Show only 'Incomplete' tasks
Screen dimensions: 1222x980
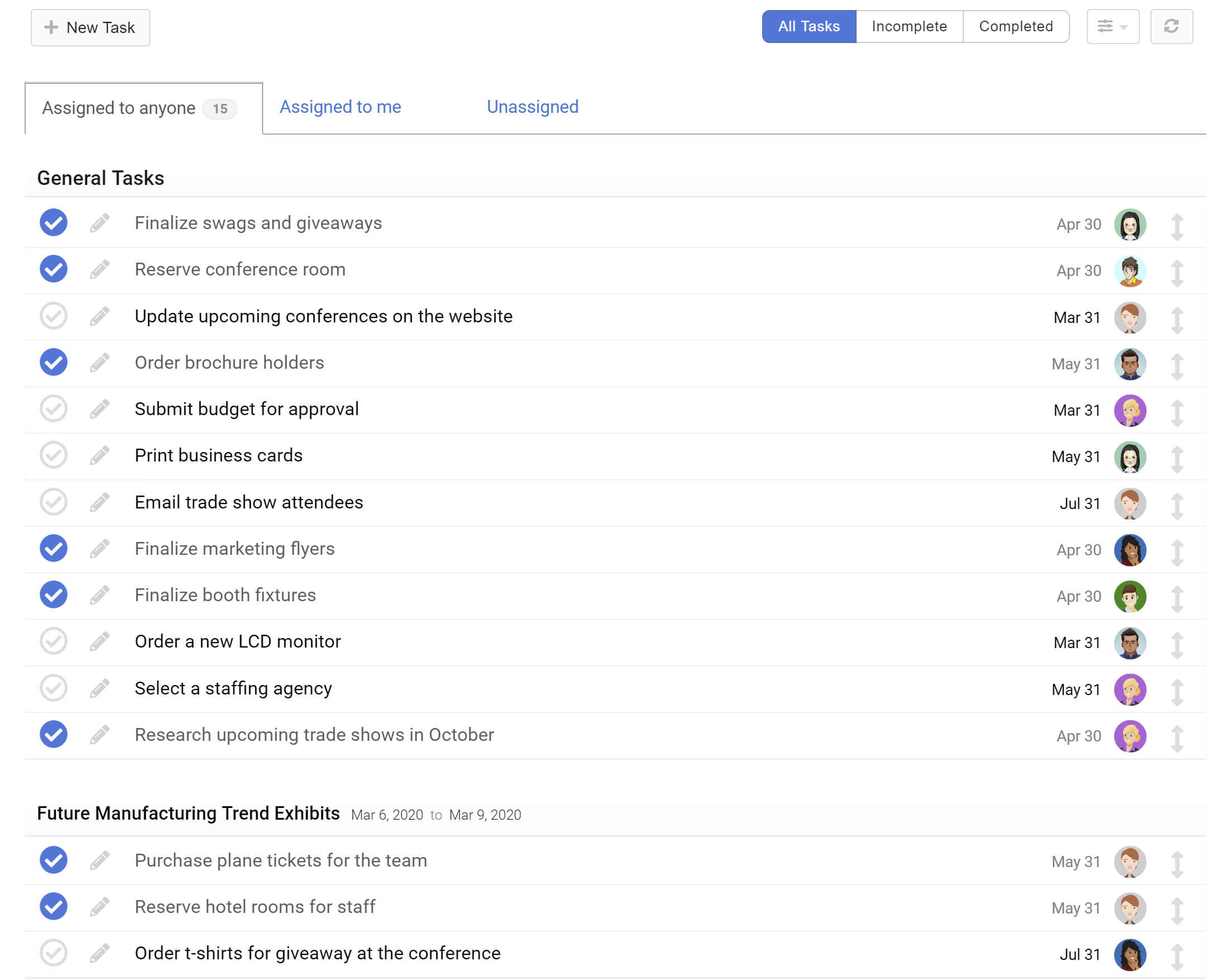(x=909, y=27)
